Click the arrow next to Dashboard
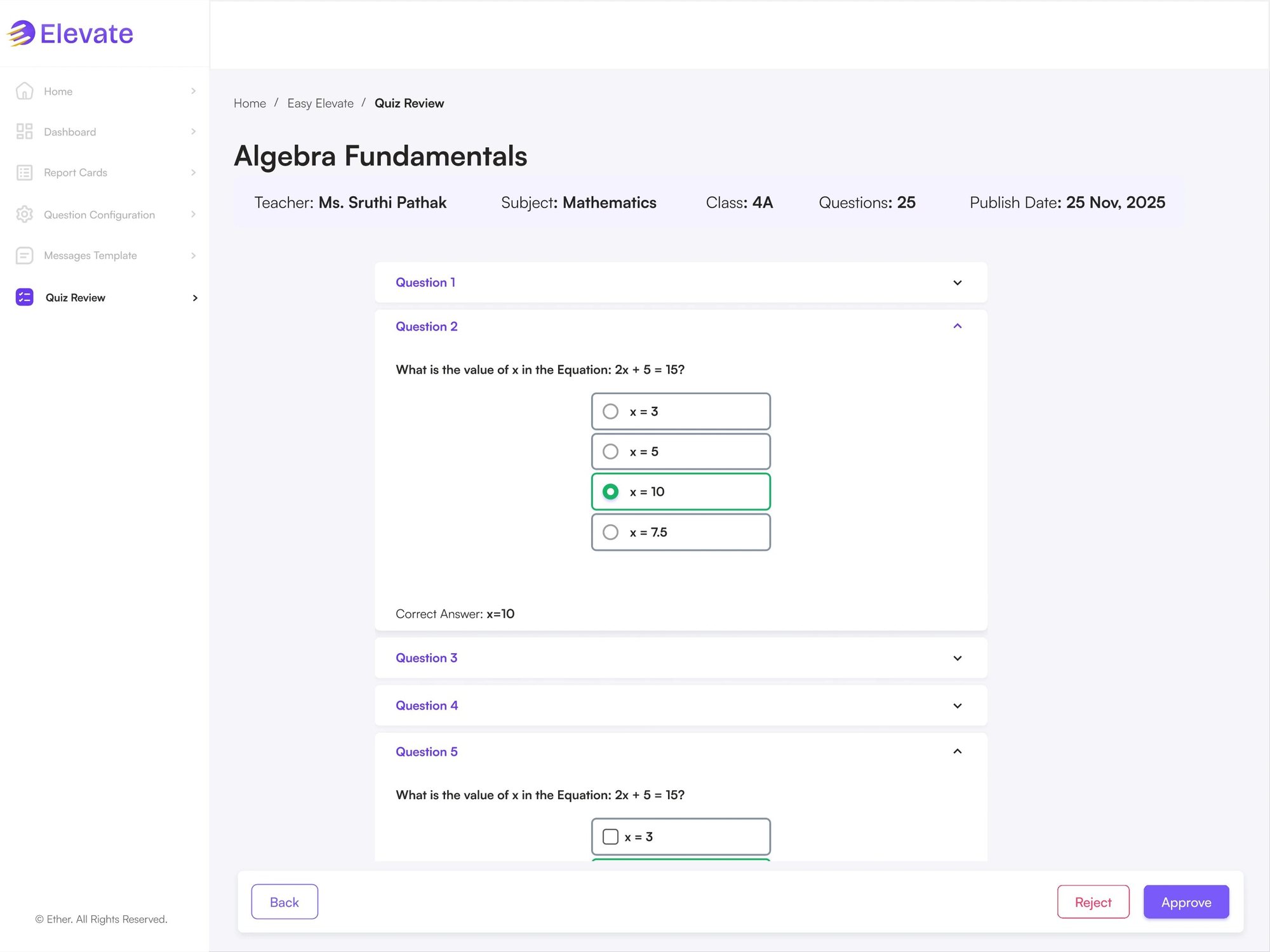 pos(194,131)
